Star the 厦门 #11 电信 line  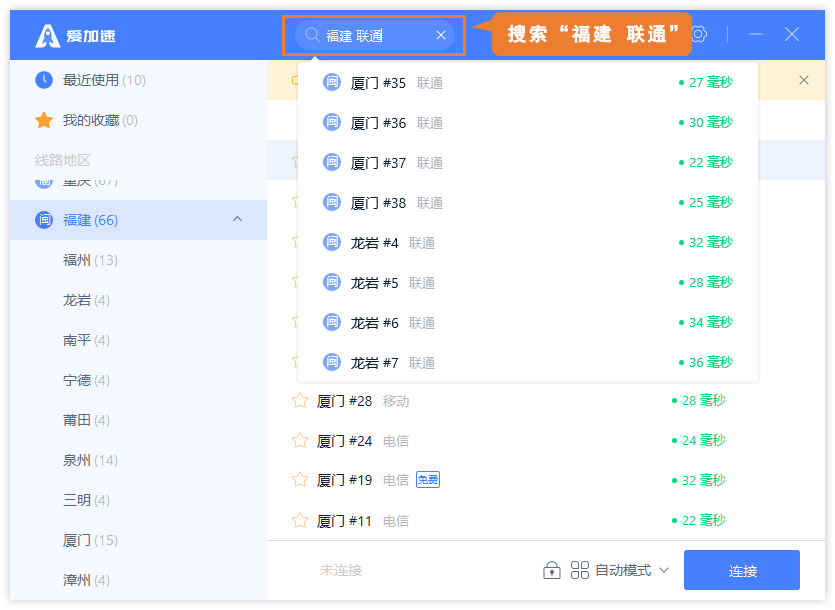pos(299,521)
